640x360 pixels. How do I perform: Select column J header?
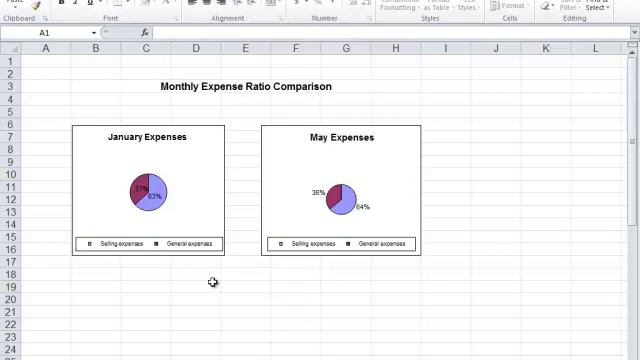[496, 49]
